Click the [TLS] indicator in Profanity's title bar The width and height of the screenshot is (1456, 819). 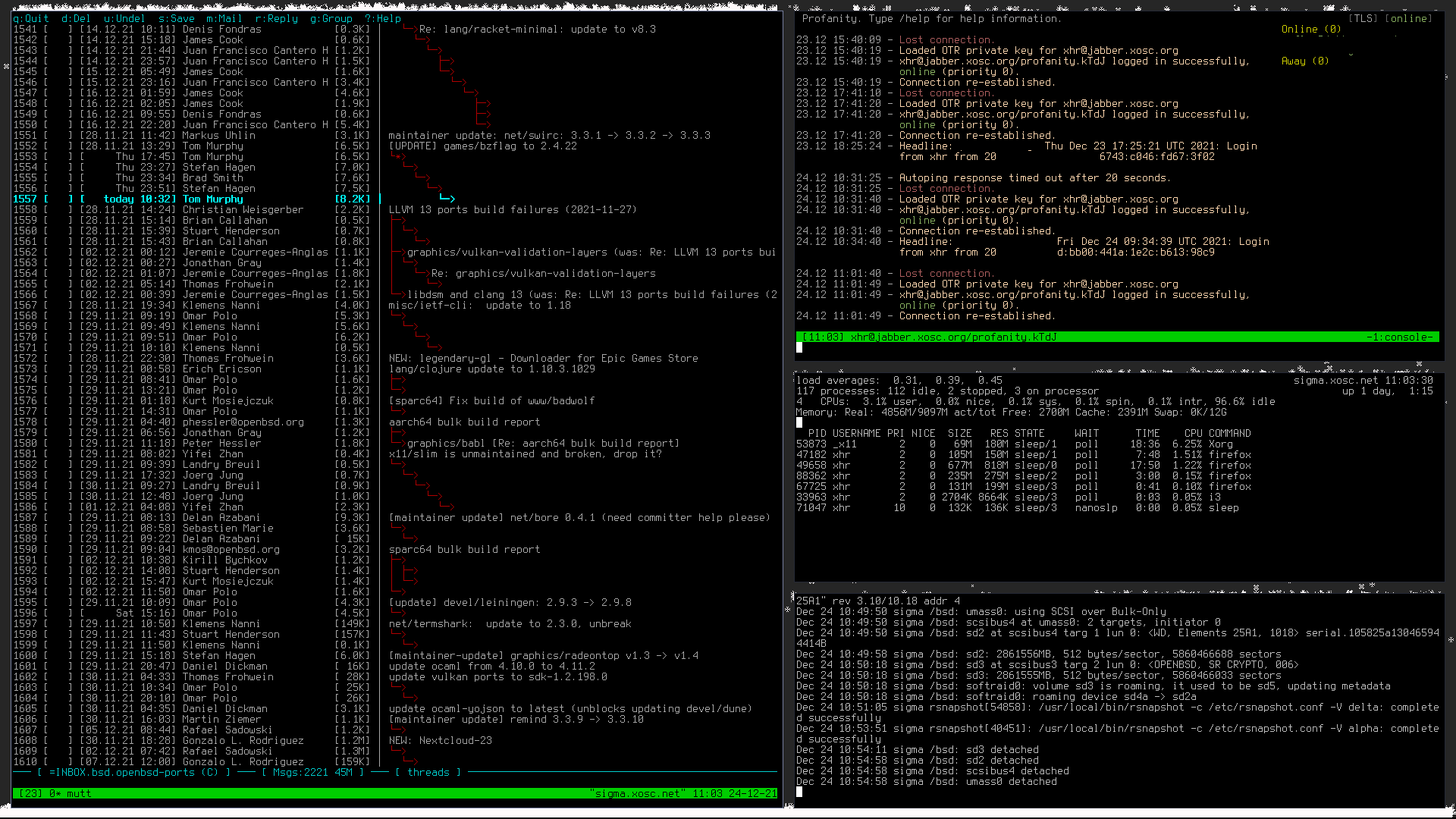(x=1362, y=19)
